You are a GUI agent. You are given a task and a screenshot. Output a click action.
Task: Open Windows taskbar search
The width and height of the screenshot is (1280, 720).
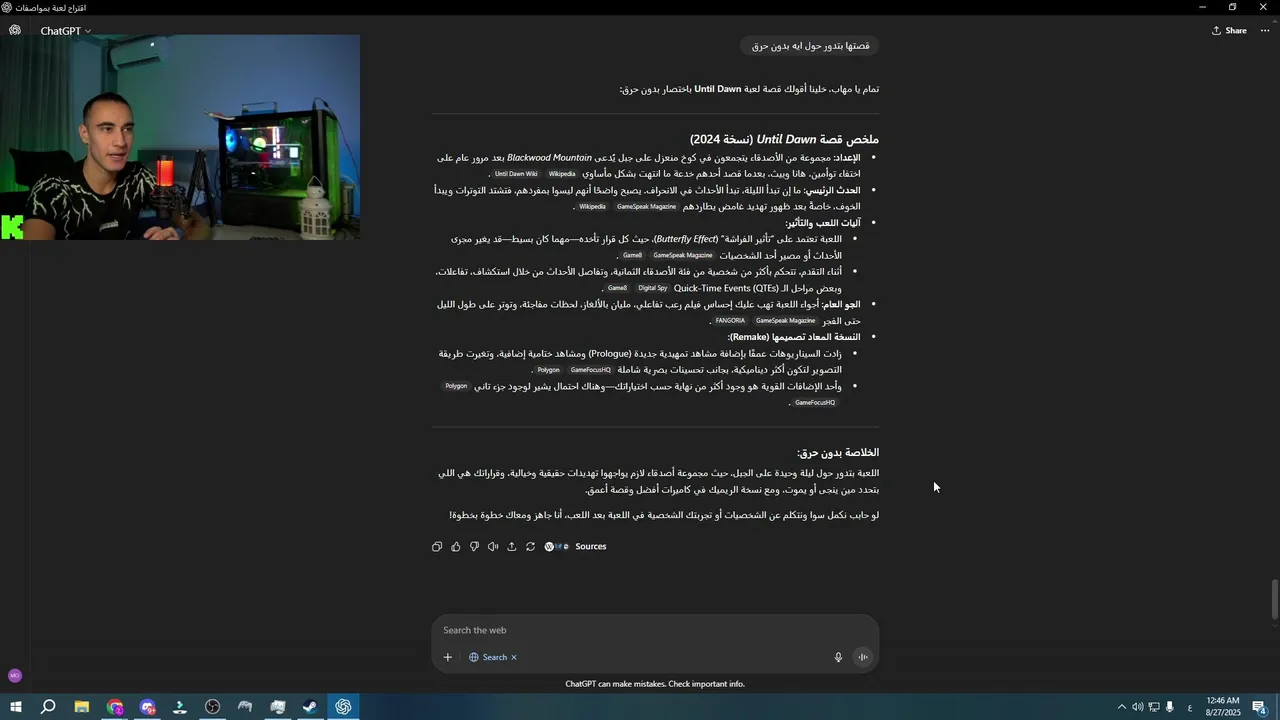[48, 707]
